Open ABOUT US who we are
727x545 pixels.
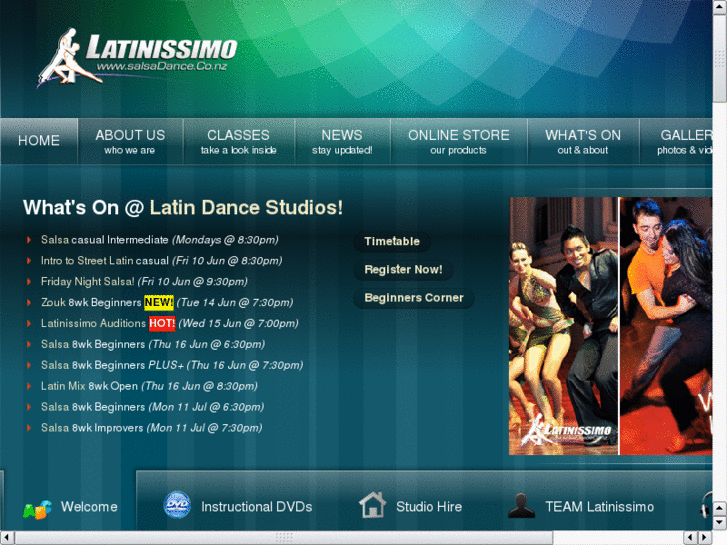(x=130, y=141)
